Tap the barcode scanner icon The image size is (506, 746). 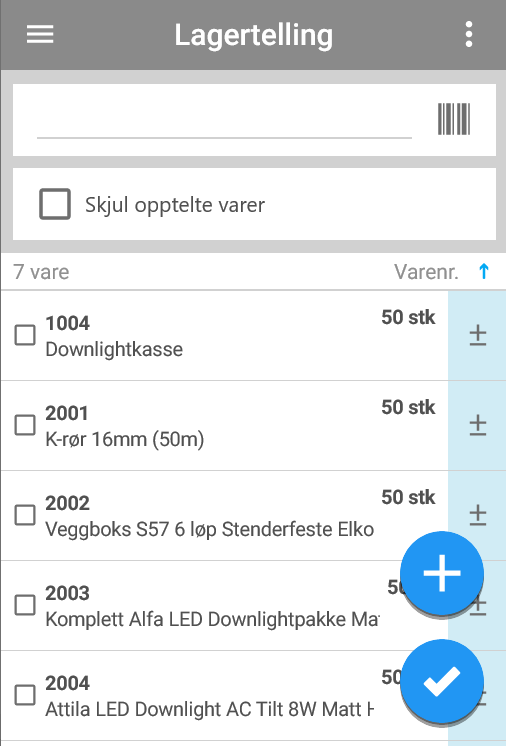[454, 119]
